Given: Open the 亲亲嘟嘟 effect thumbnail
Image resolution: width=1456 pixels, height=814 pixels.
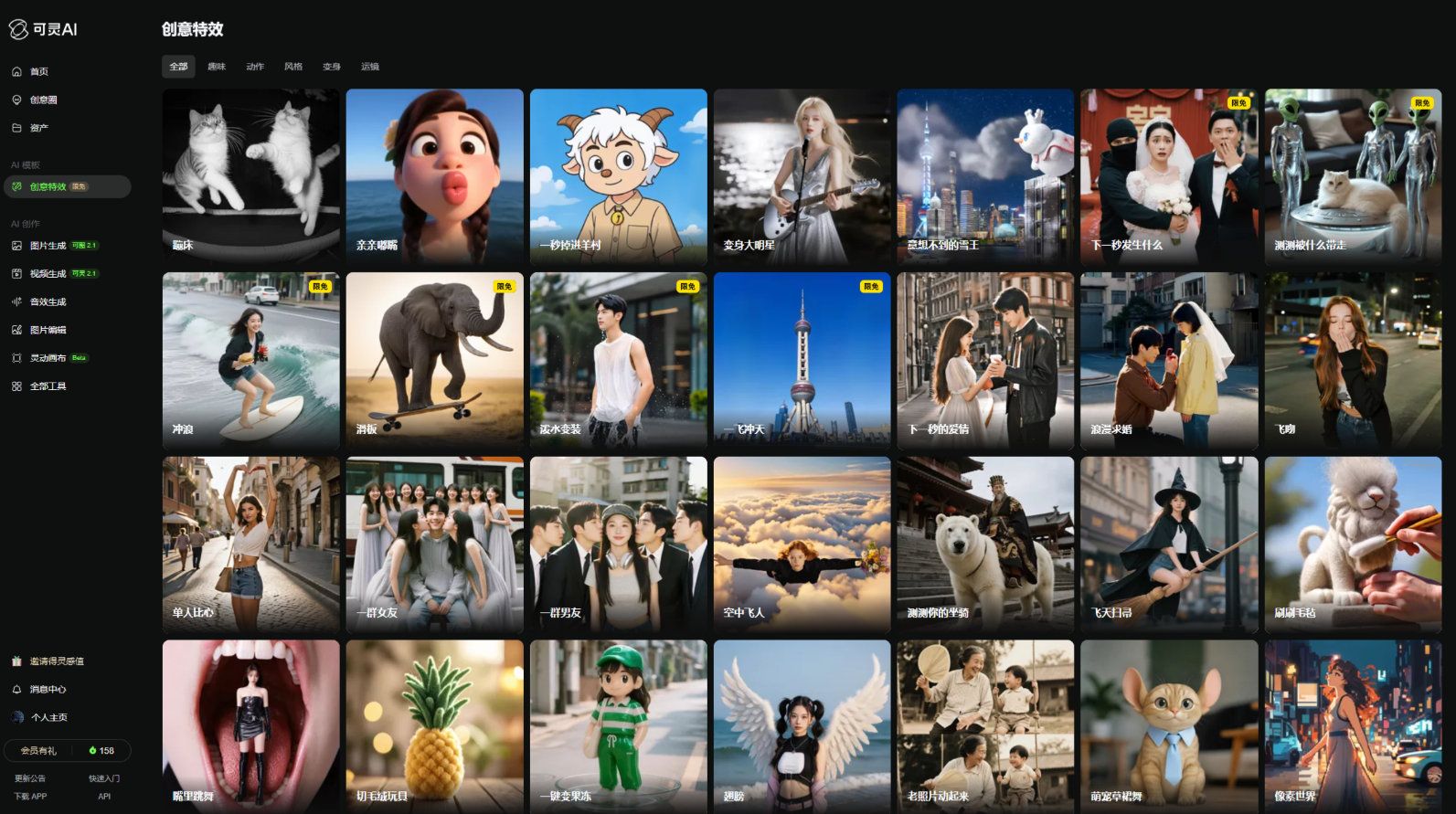Looking at the screenshot, I should tap(435, 177).
